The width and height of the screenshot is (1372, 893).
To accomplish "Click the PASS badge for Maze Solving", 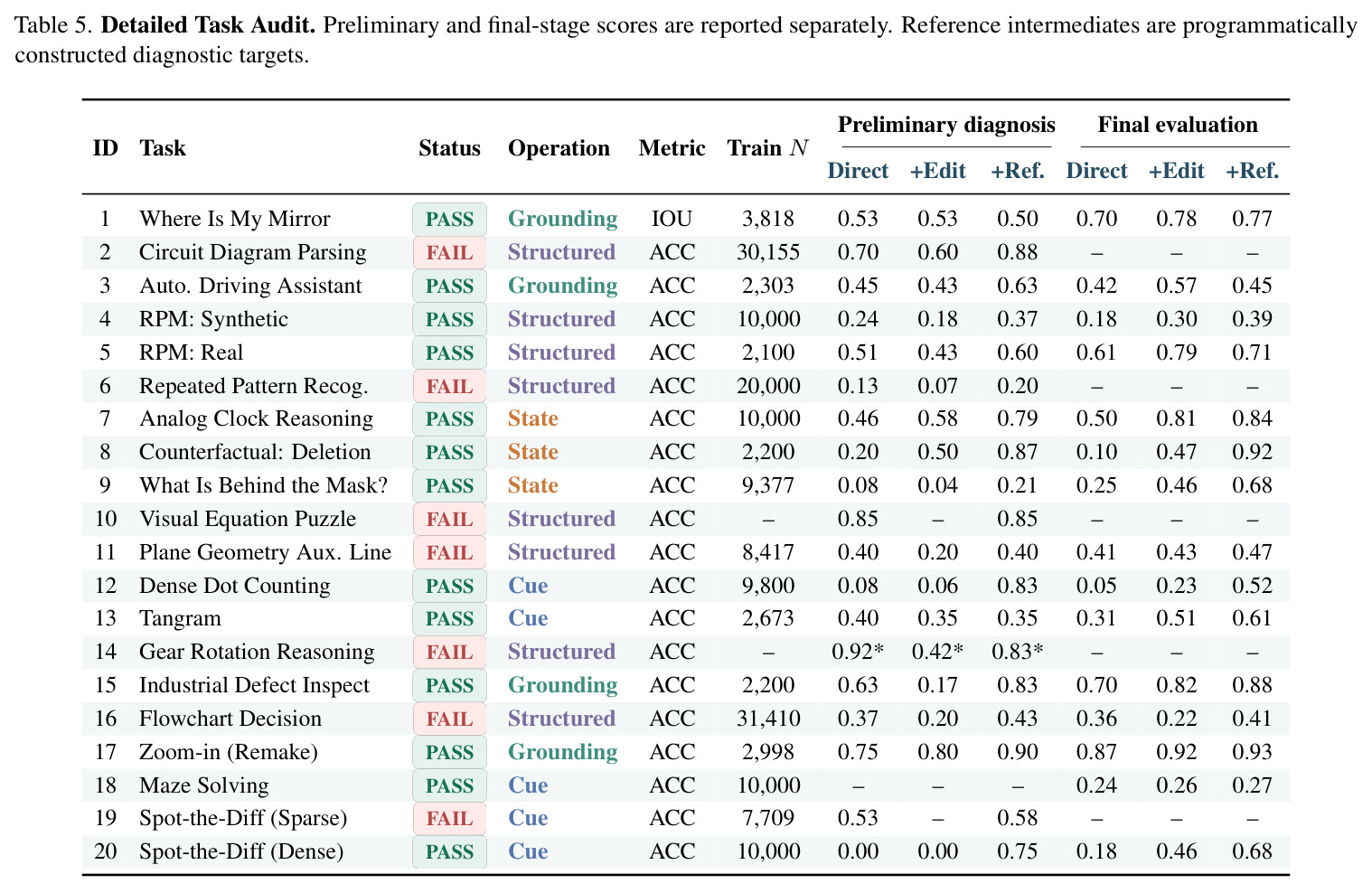I will (449, 785).
